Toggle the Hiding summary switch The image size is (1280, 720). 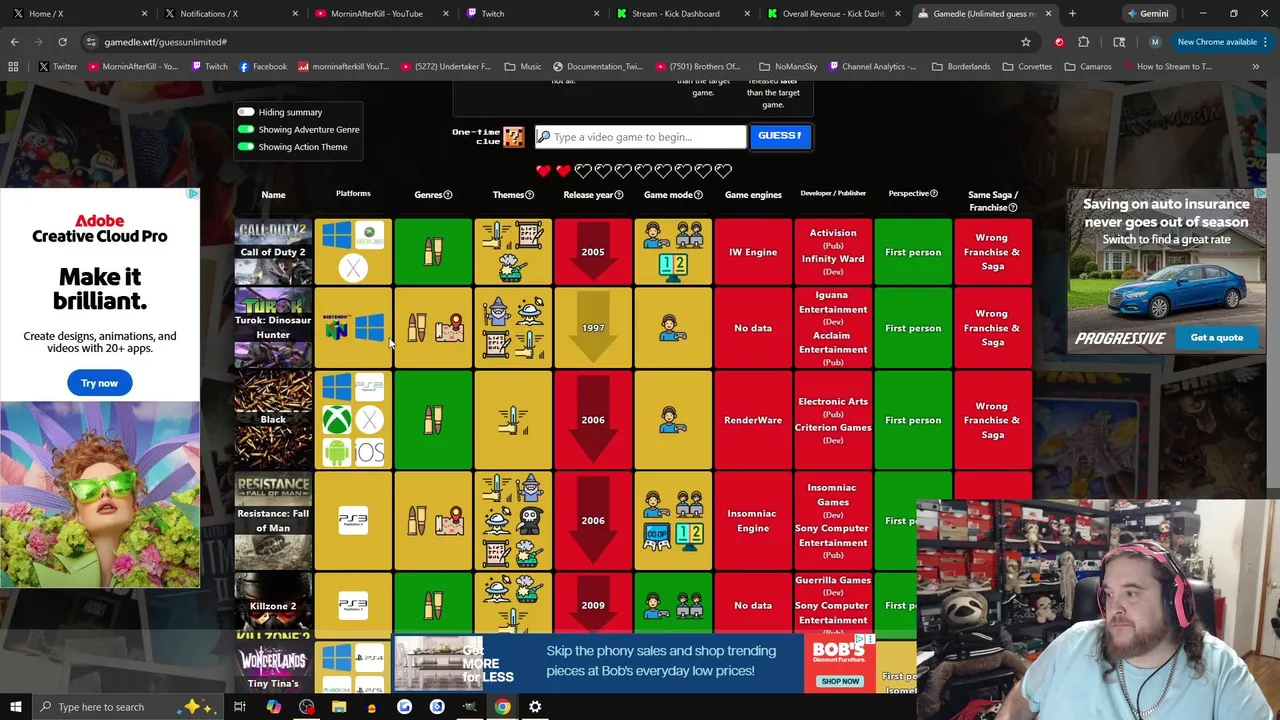coord(246,112)
